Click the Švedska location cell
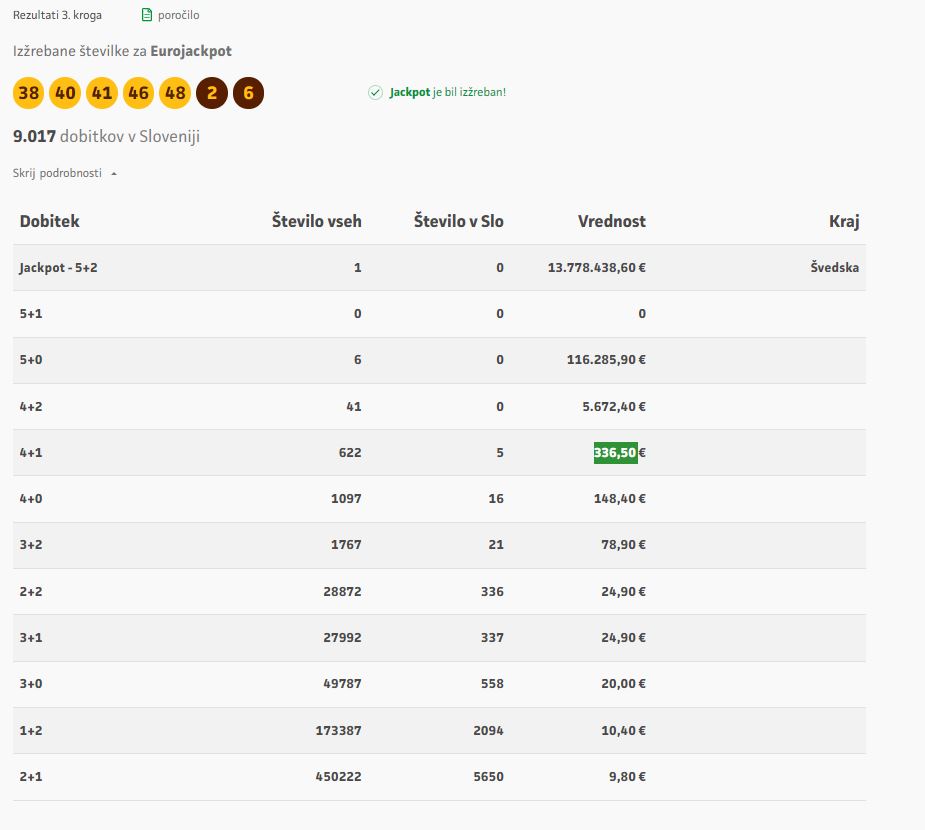This screenshot has width=925, height=830. 835,267
